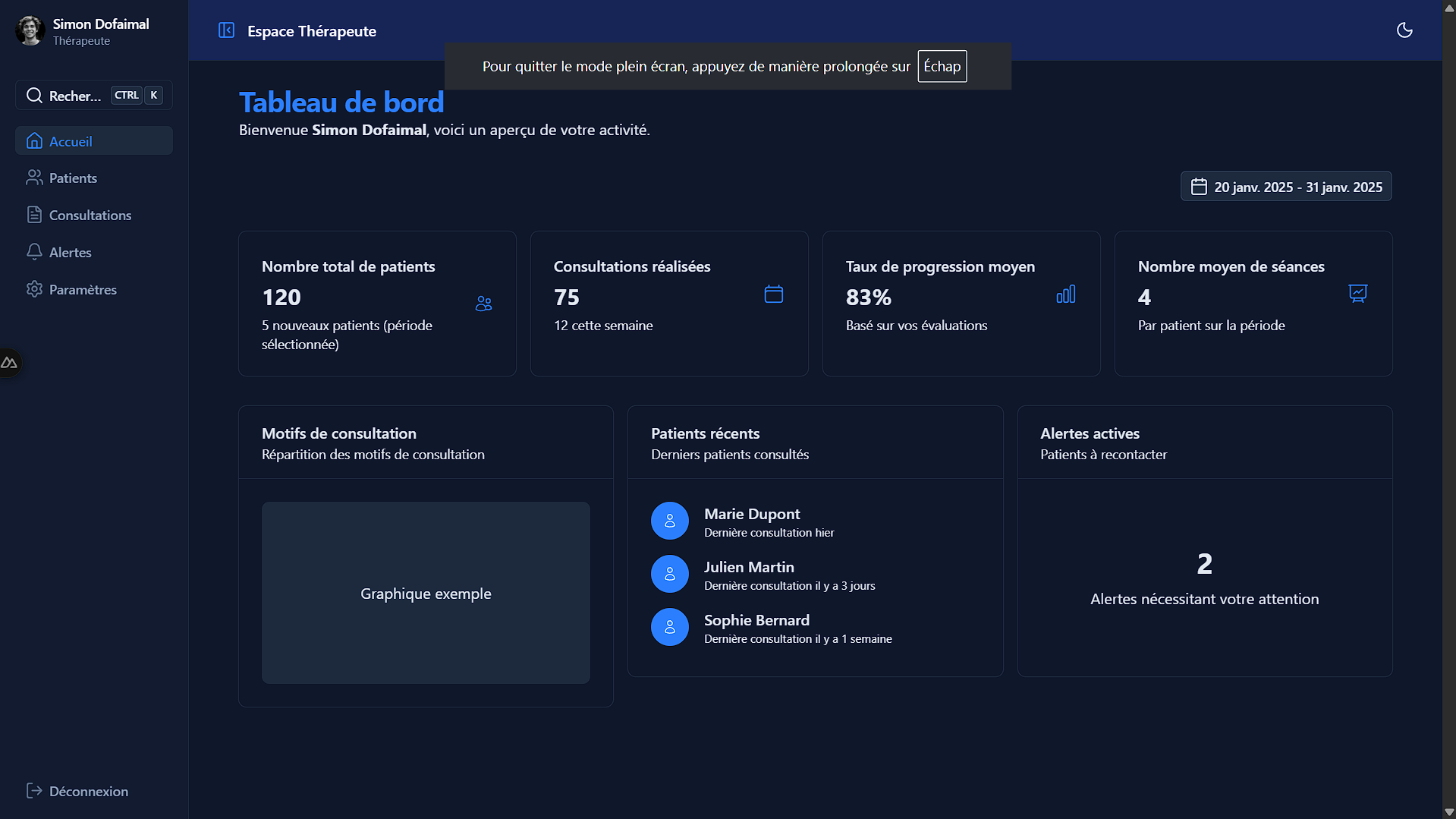This screenshot has height=819, width=1456.
Task: Click the Alertes bell icon
Action: click(34, 252)
